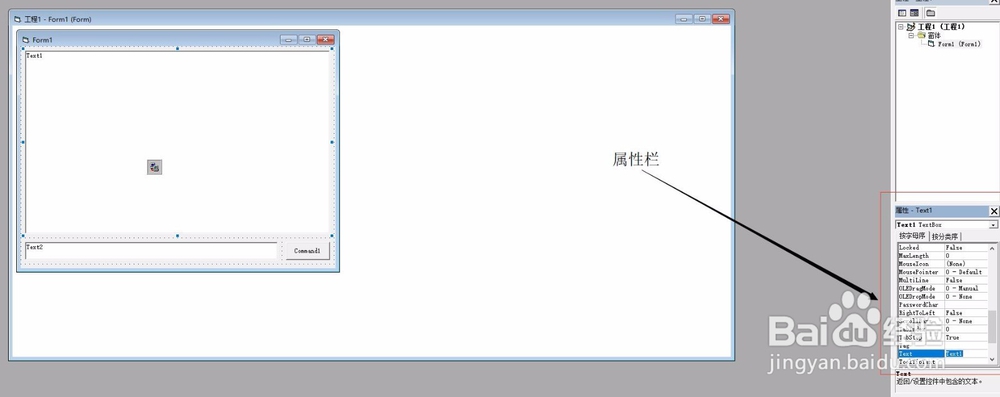Select the Winsock control icon on Form1

click(154, 167)
